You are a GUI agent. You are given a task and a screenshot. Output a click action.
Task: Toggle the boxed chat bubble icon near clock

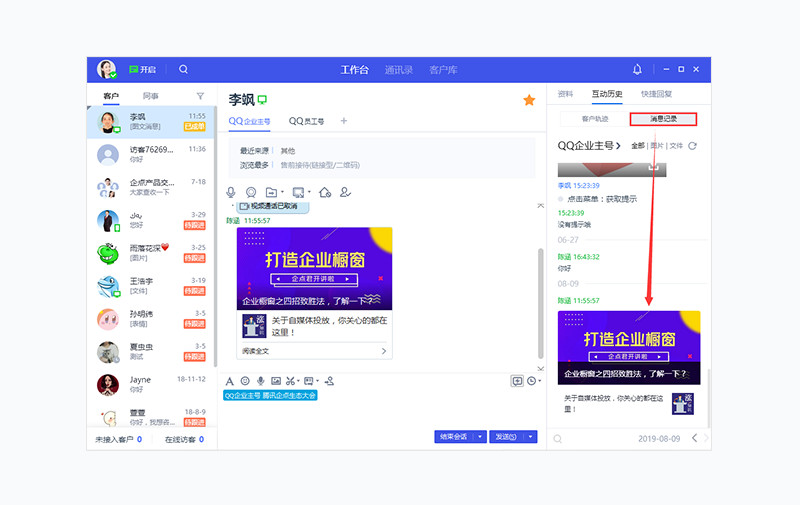pos(517,381)
